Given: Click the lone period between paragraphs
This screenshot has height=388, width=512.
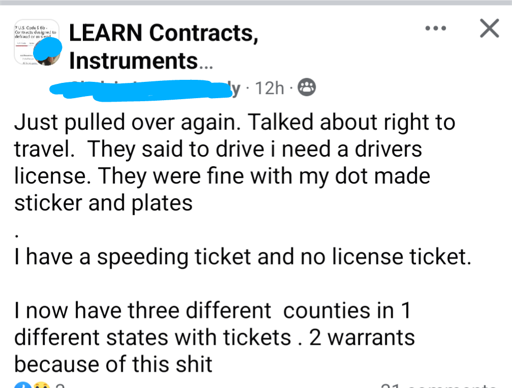Looking at the screenshot, I should (x=17, y=235).
